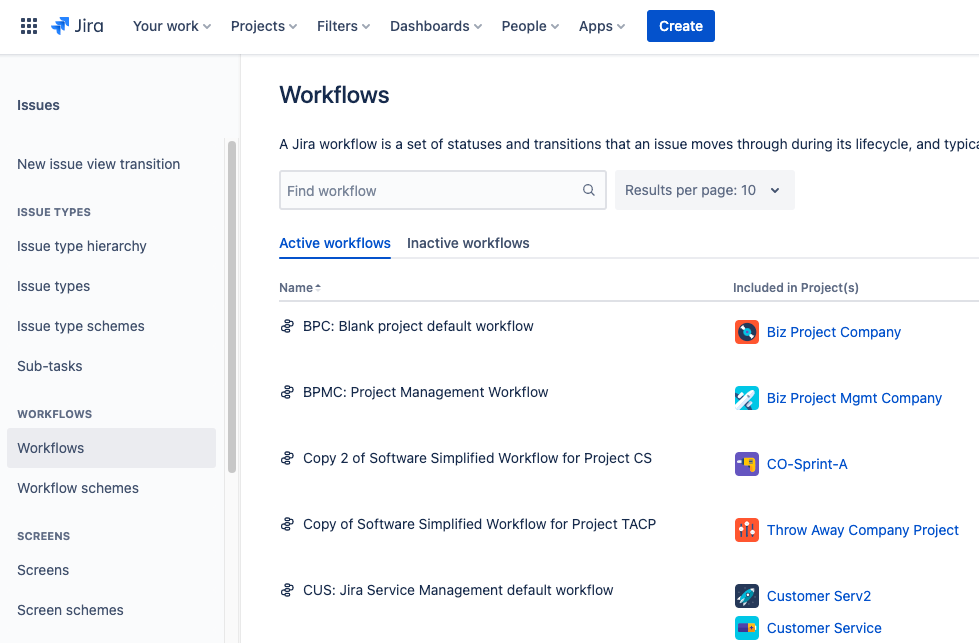The height and width of the screenshot is (643, 979).
Task: Open Customer Service project link
Action: 824,628
